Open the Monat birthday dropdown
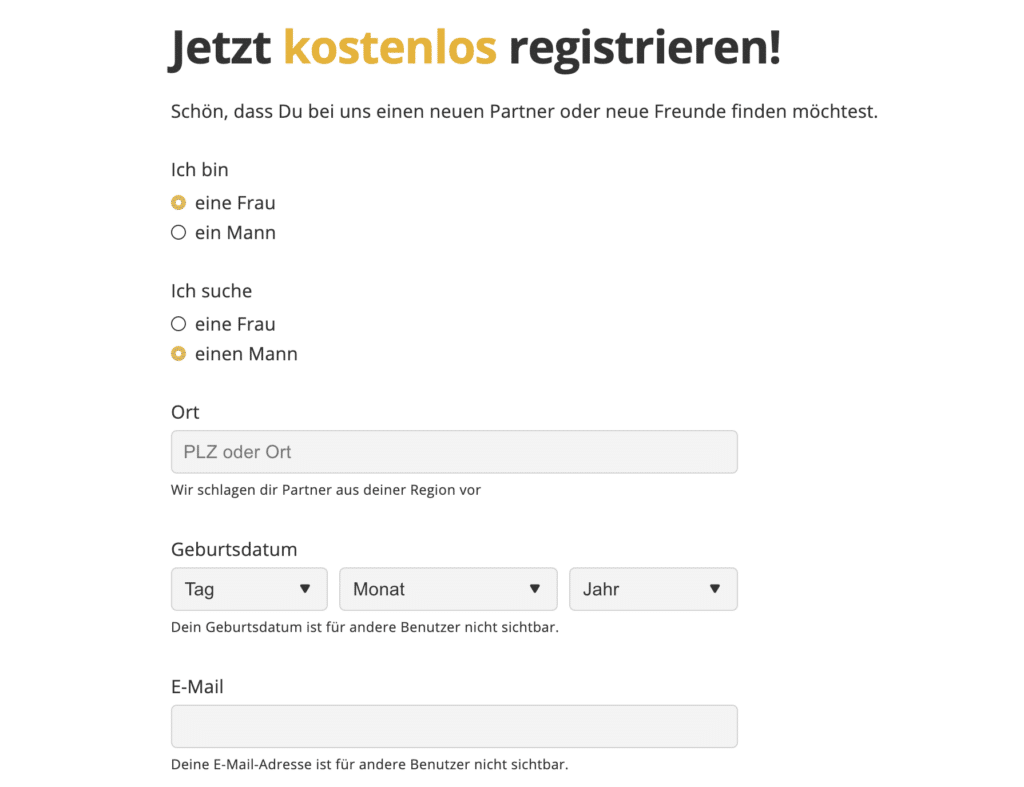 point(448,589)
